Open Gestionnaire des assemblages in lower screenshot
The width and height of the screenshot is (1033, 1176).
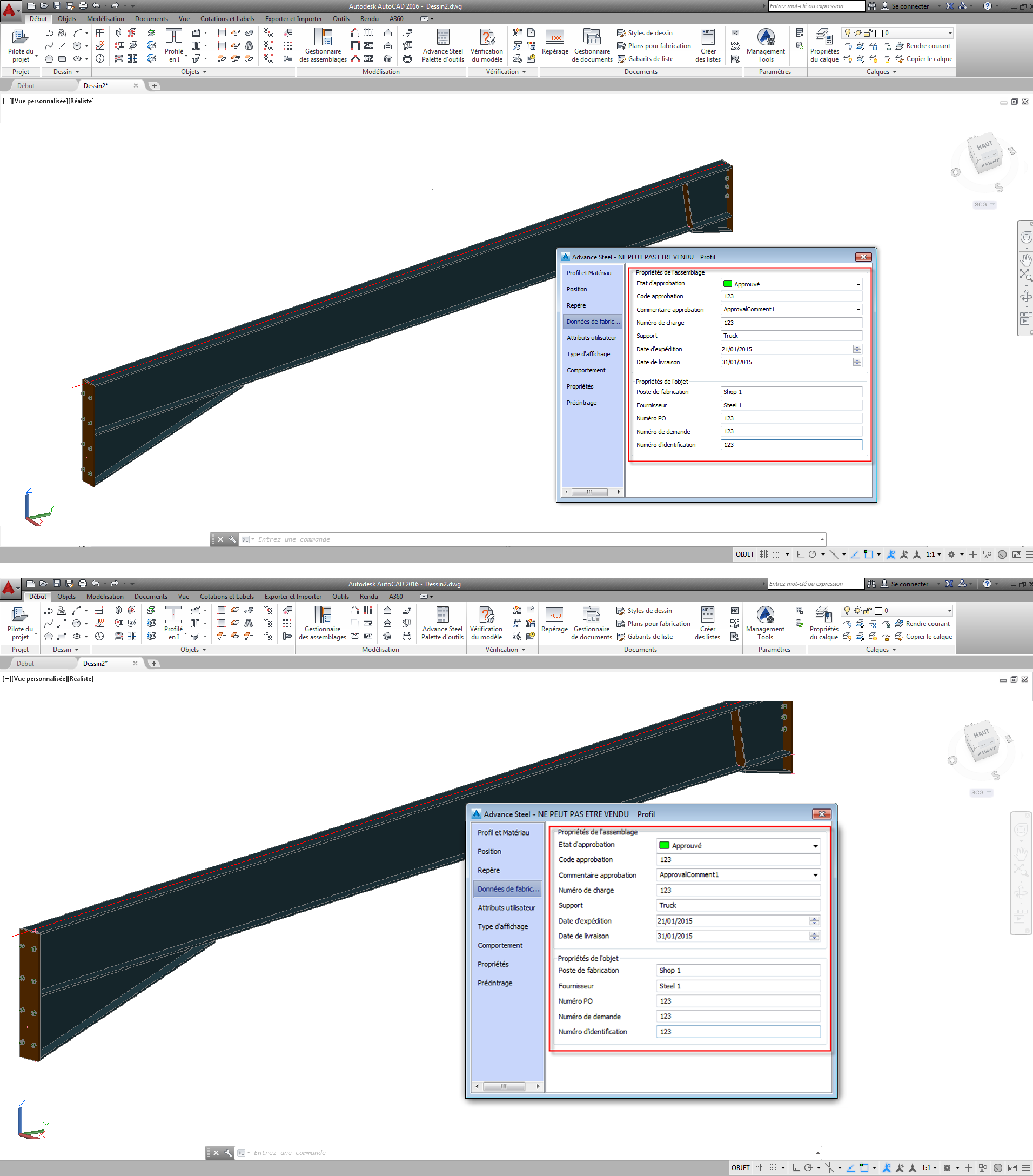pyautogui.click(x=322, y=623)
